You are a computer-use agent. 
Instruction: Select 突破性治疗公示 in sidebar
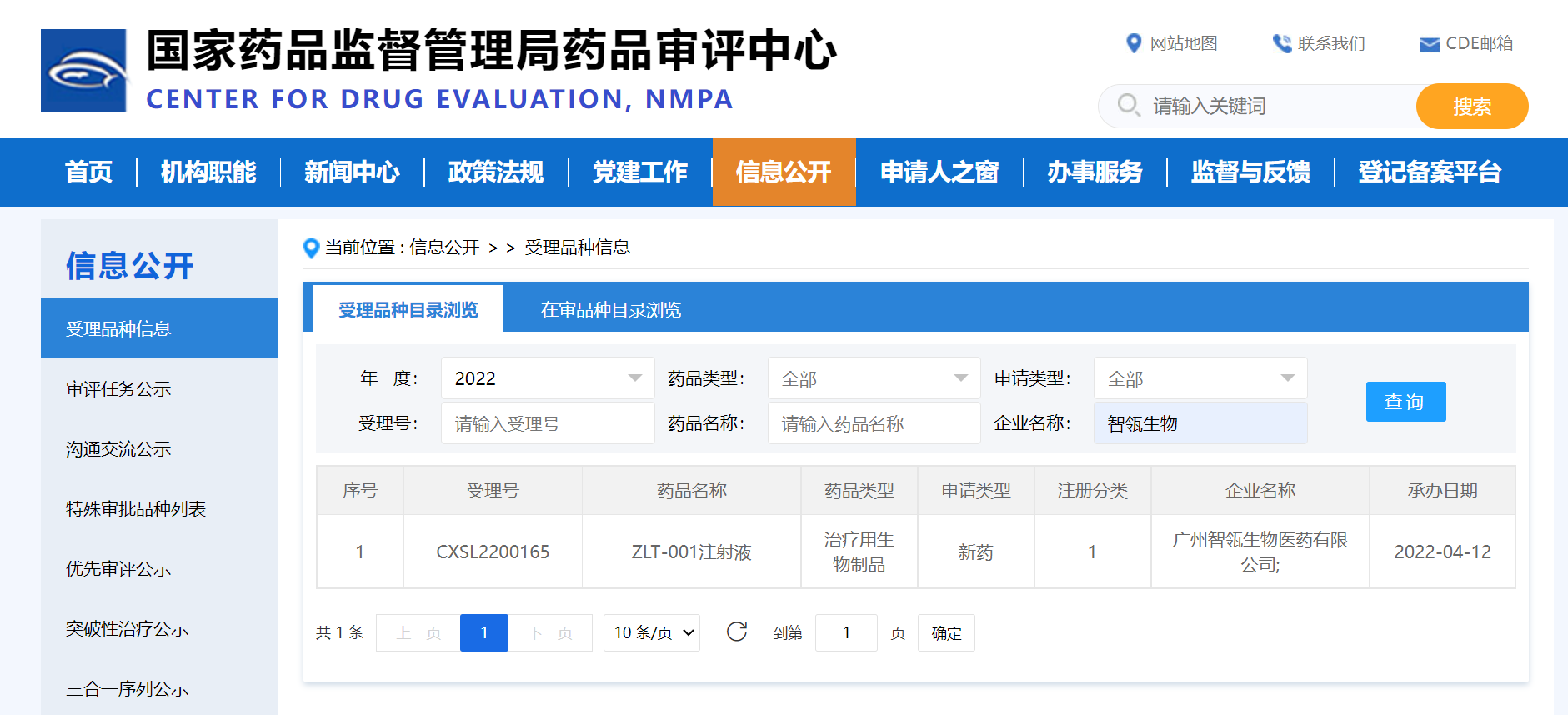coord(159,629)
